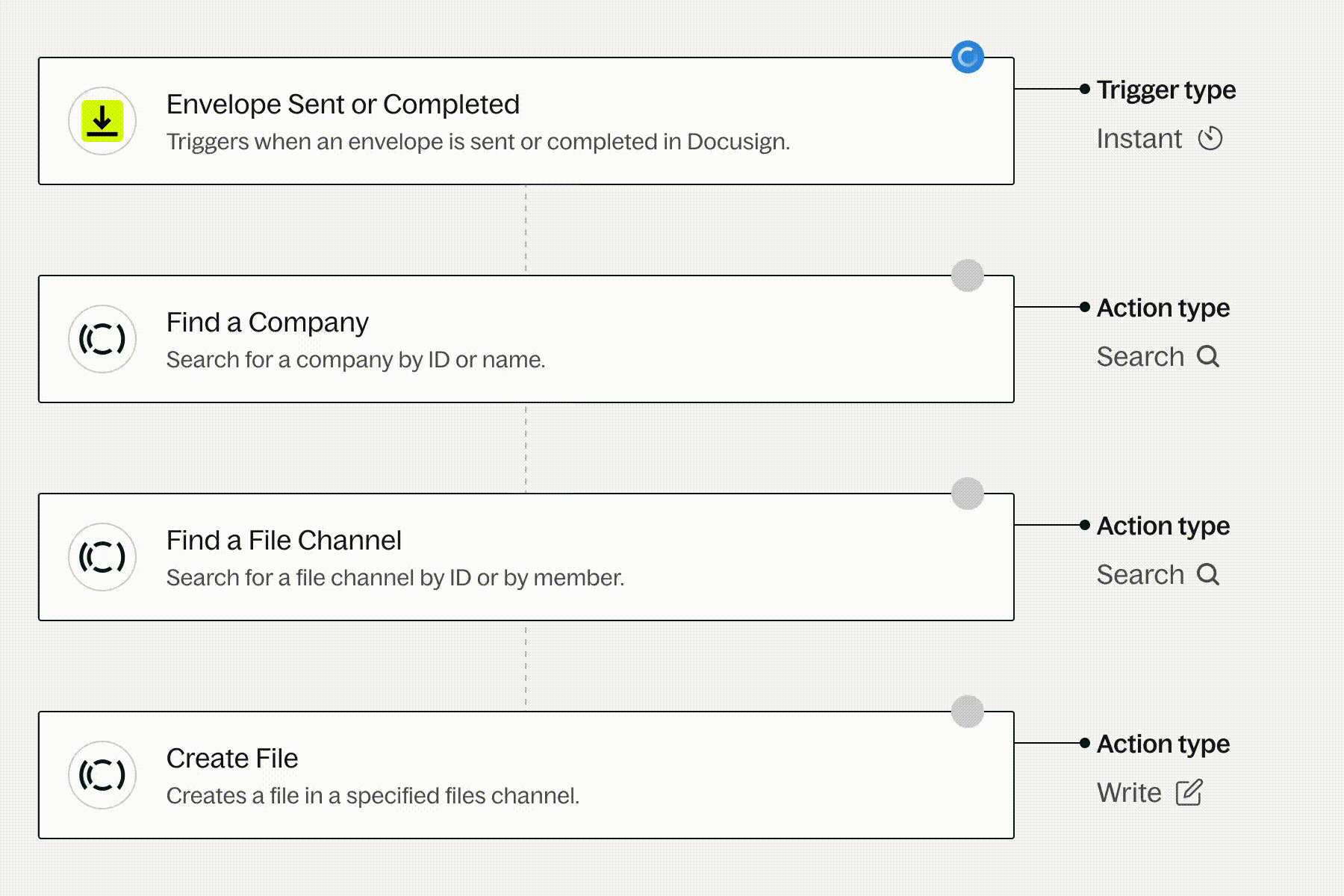Click the Find a File Channel app icon

tap(102, 557)
